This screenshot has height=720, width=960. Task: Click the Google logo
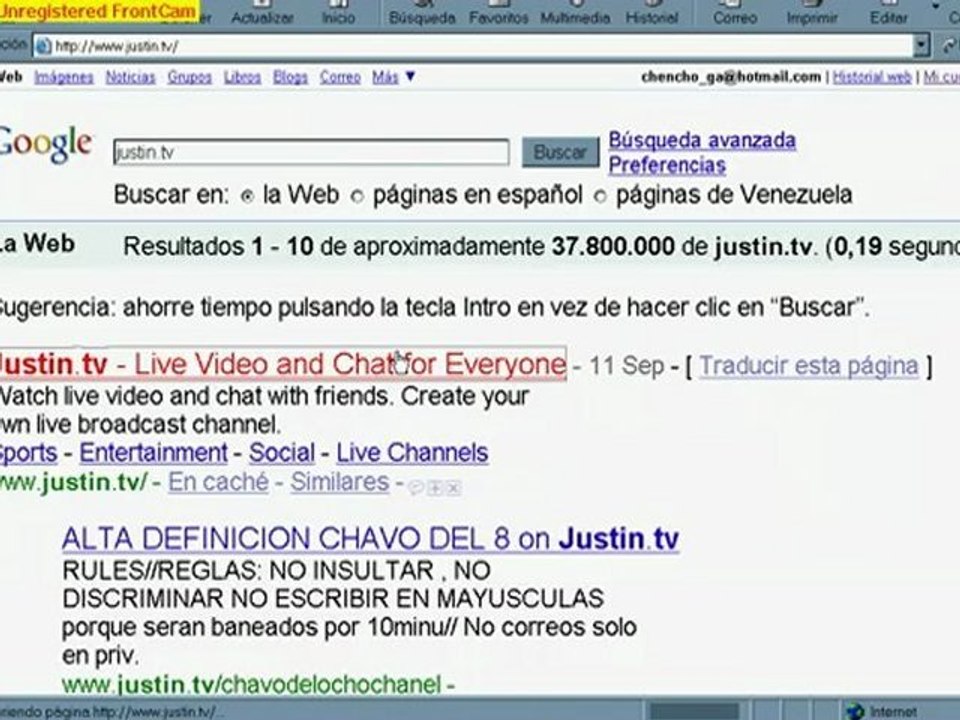[x=47, y=144]
